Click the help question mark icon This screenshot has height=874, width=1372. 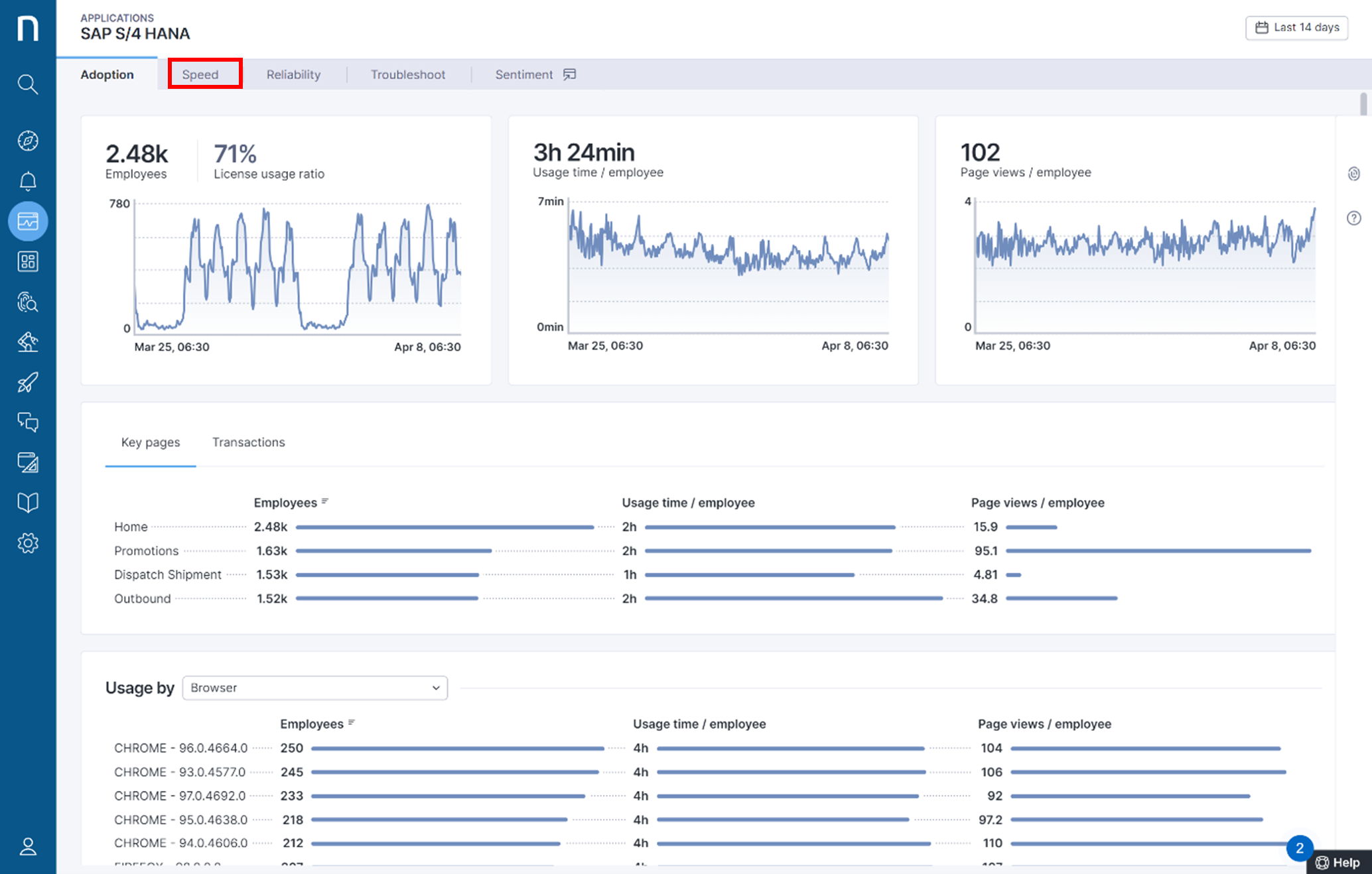coord(1354,218)
